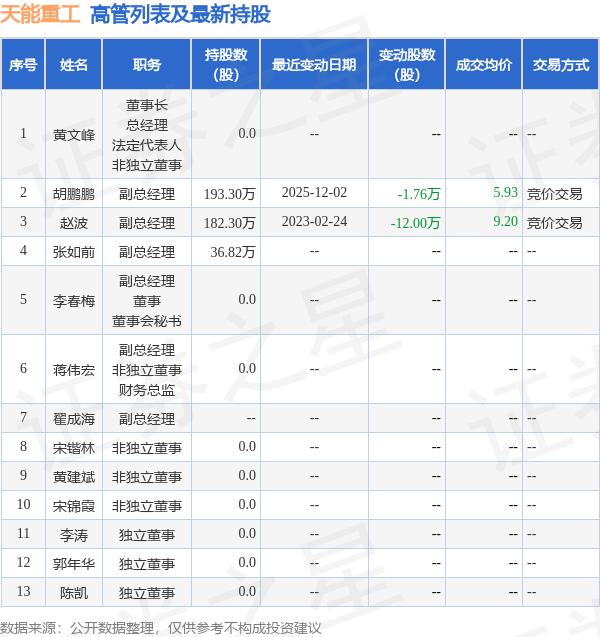600x637 pixels.
Task: Click the name 黄文峰
Action: (74, 135)
